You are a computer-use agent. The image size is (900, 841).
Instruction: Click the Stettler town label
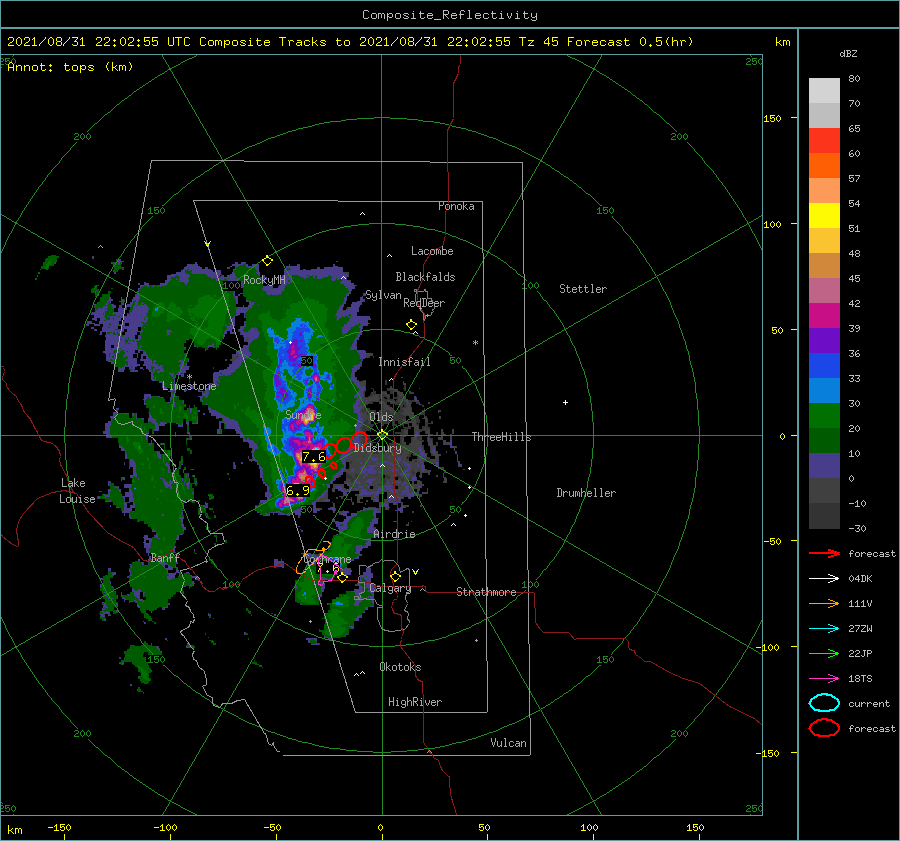coord(583,289)
